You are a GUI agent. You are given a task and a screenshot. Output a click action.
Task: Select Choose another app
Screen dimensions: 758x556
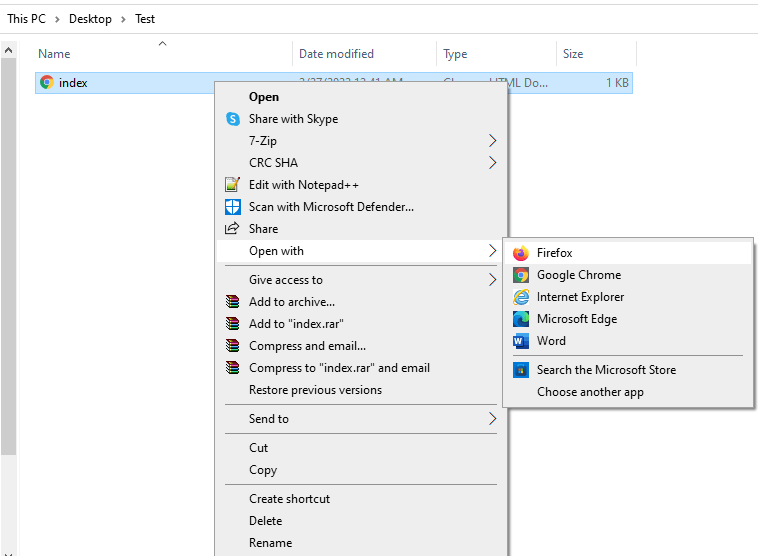point(590,392)
